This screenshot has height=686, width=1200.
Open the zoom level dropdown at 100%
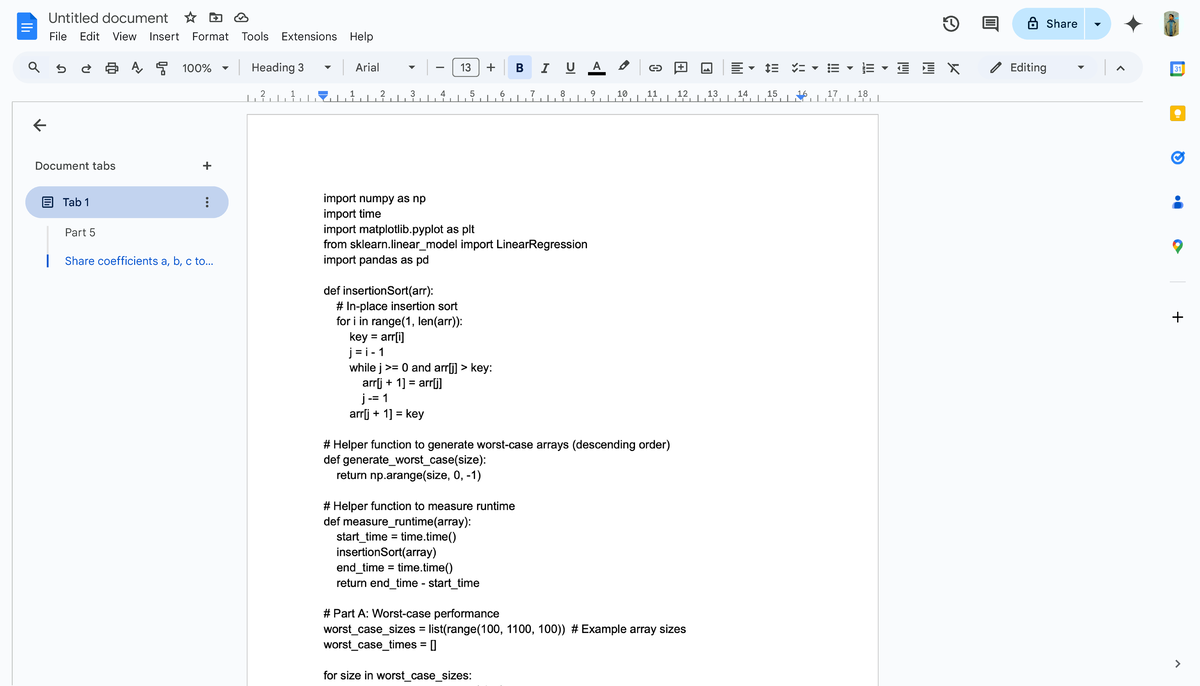[205, 68]
